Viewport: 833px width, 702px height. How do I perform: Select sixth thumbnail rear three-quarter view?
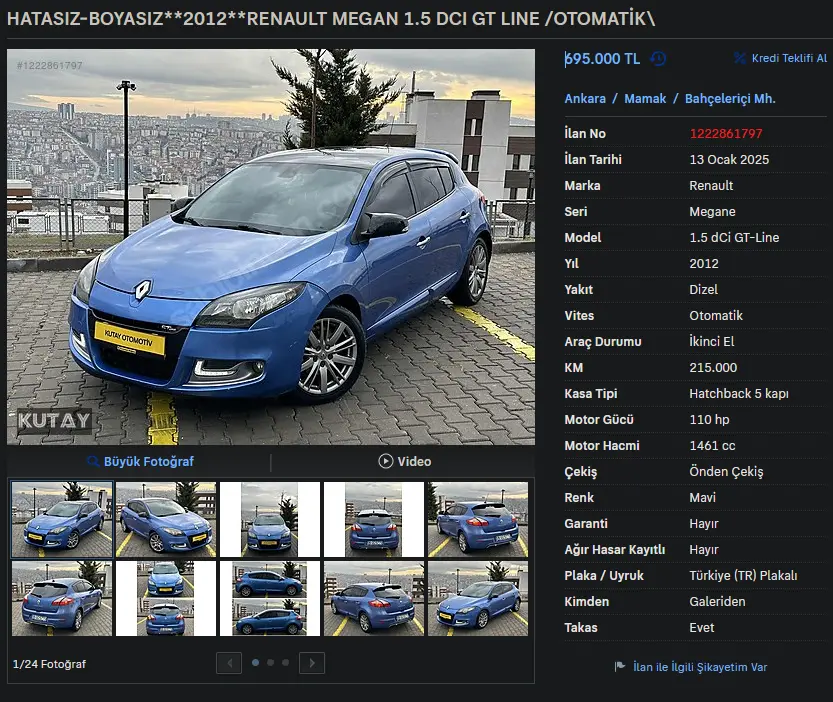coord(62,598)
